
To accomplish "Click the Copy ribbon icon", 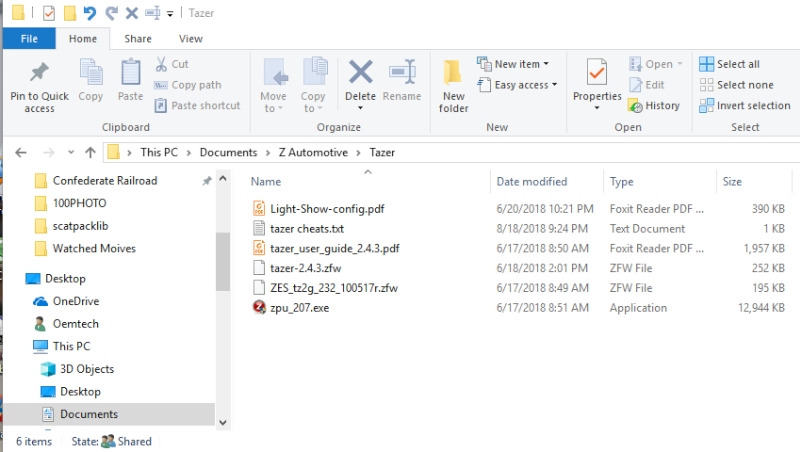I will 91,71.
